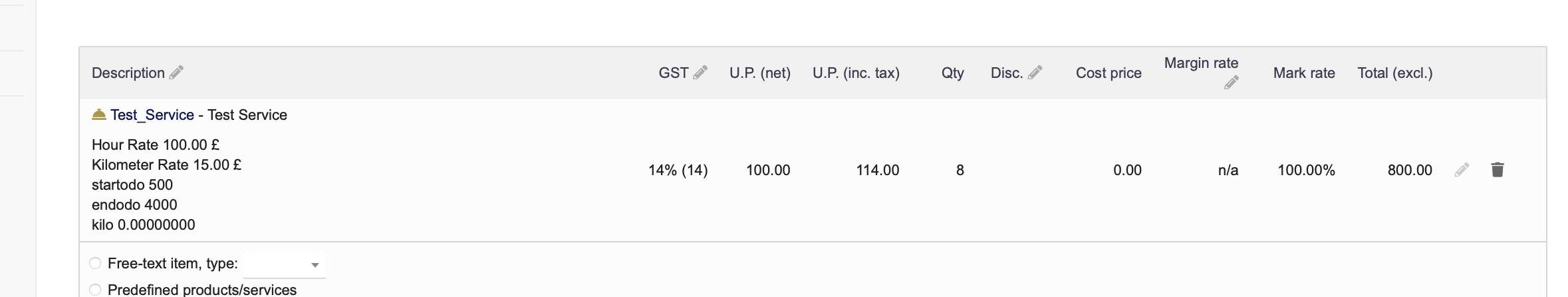This screenshot has height=297, width=1568.
Task: Edit the Test_Service line with pencil icon
Action: [1462, 170]
